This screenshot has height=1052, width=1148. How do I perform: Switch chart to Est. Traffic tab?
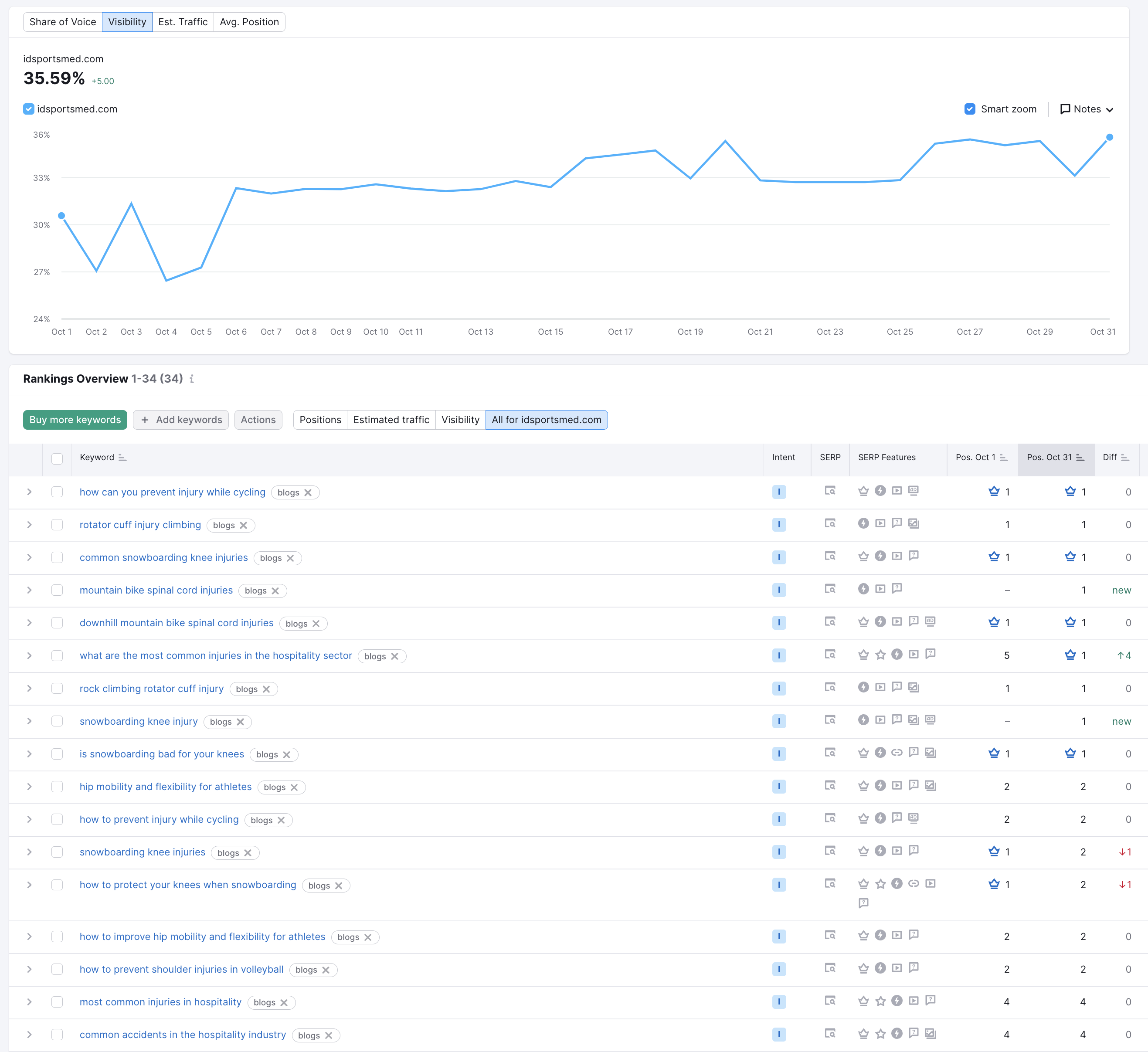tap(183, 22)
